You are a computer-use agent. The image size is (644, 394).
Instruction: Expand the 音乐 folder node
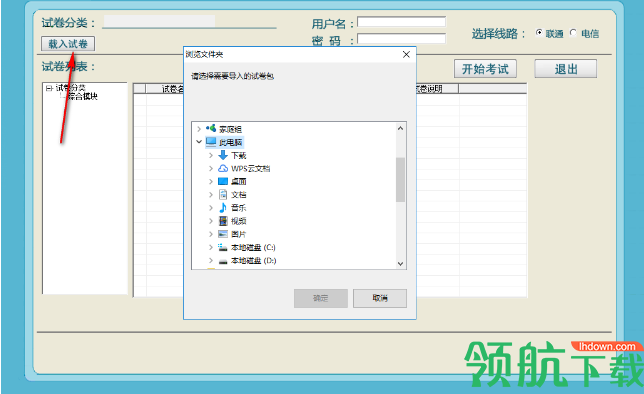(x=211, y=208)
